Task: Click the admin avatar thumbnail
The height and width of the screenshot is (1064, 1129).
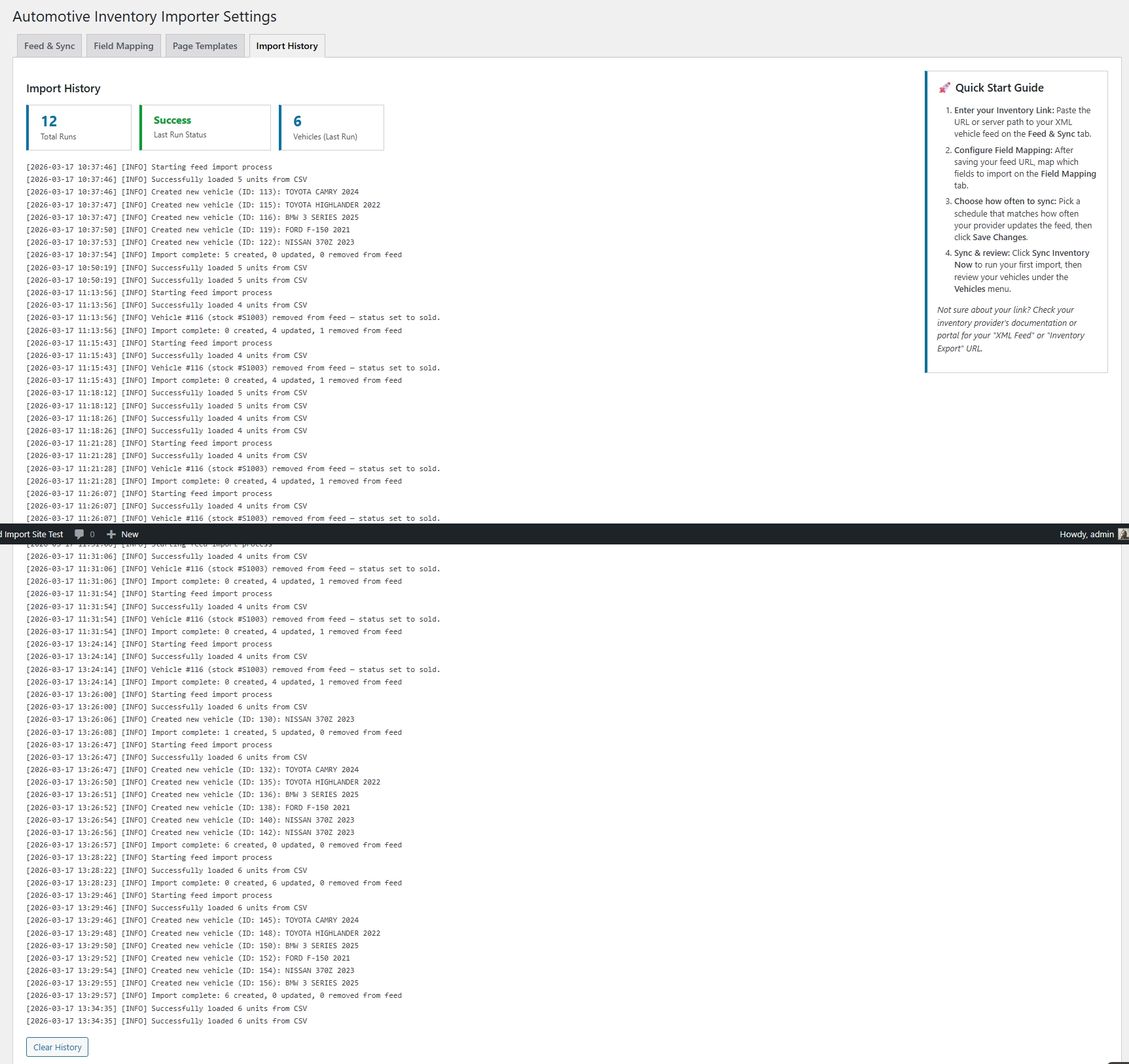Action: 1123,534
